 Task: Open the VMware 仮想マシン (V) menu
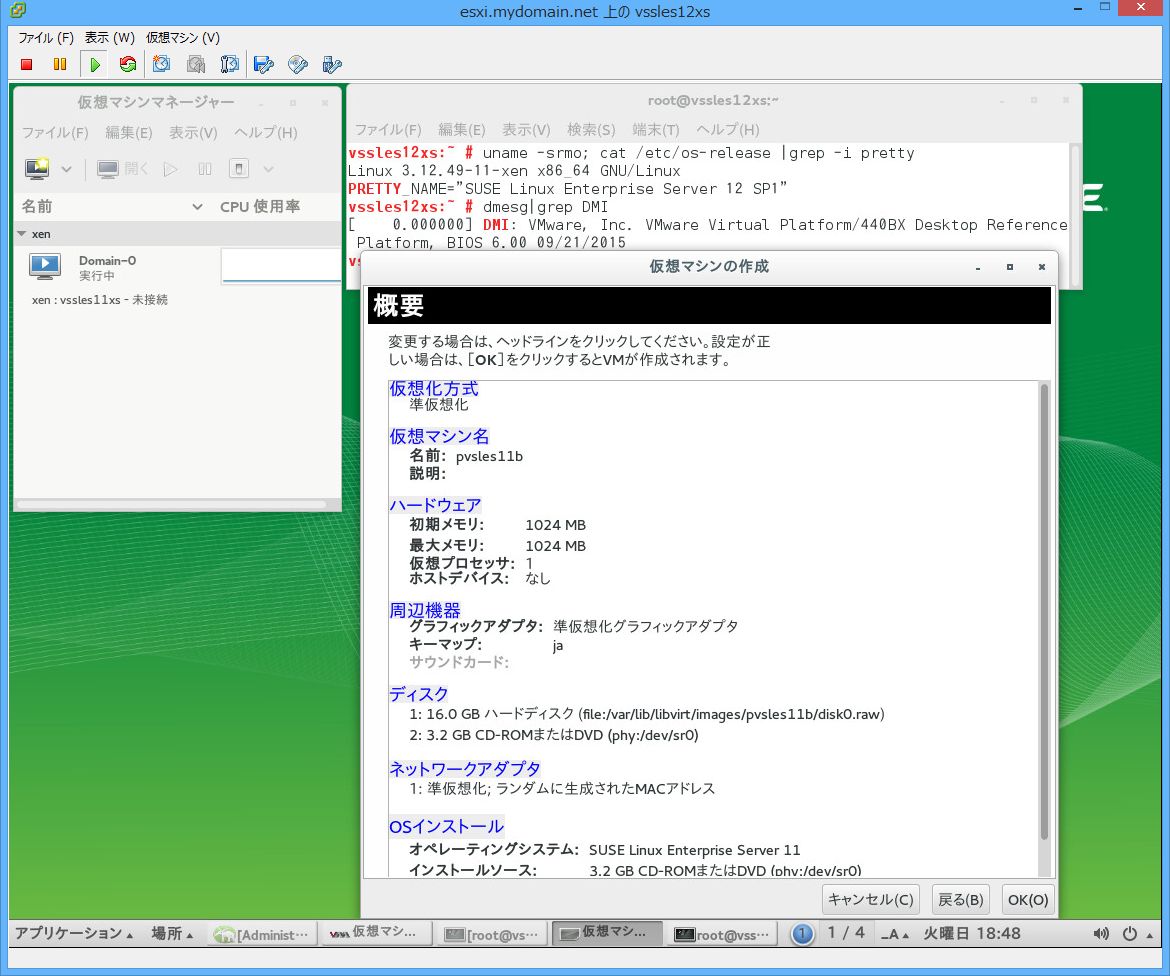(x=183, y=37)
